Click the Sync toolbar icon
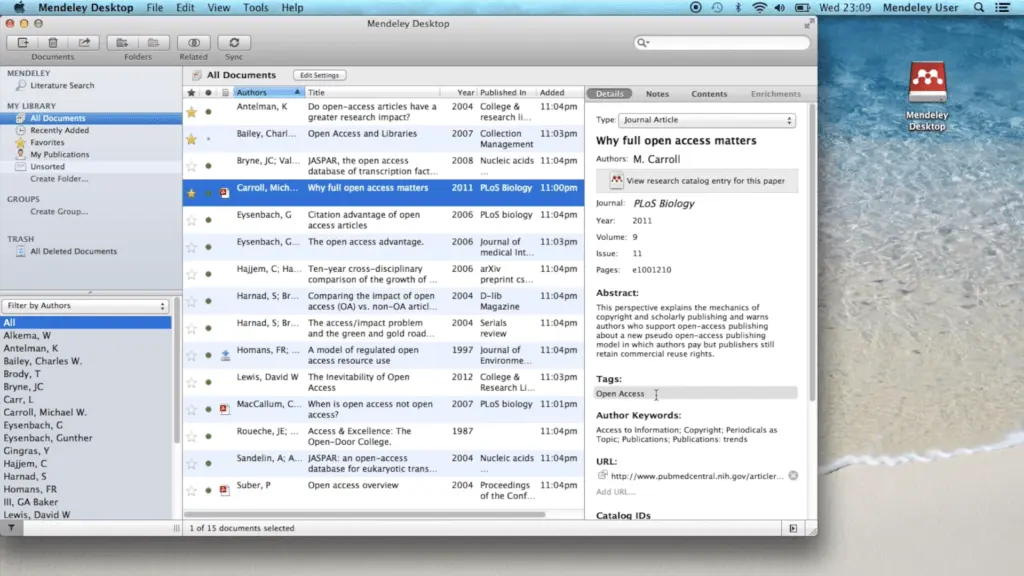The image size is (1024, 576). tap(234, 42)
